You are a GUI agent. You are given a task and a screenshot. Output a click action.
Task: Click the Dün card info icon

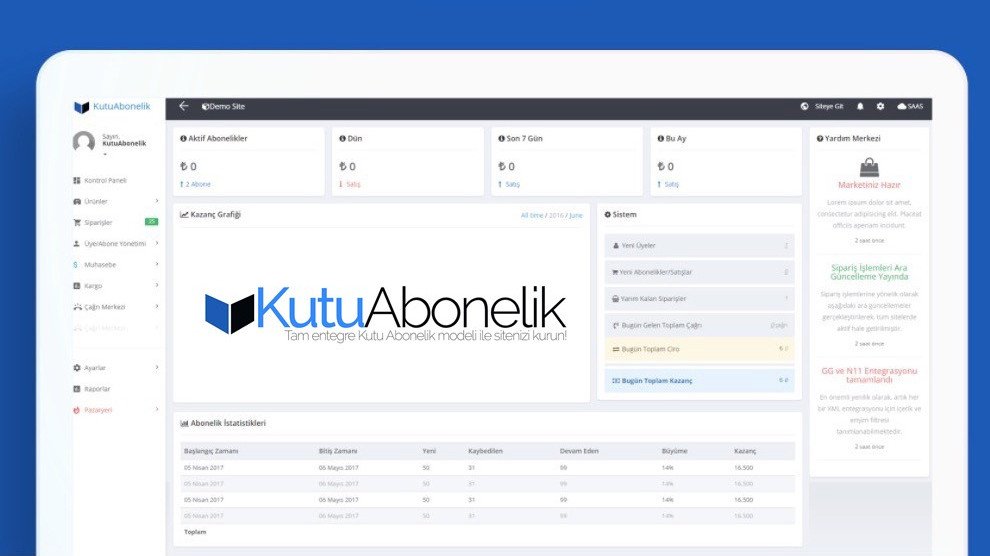point(342,138)
